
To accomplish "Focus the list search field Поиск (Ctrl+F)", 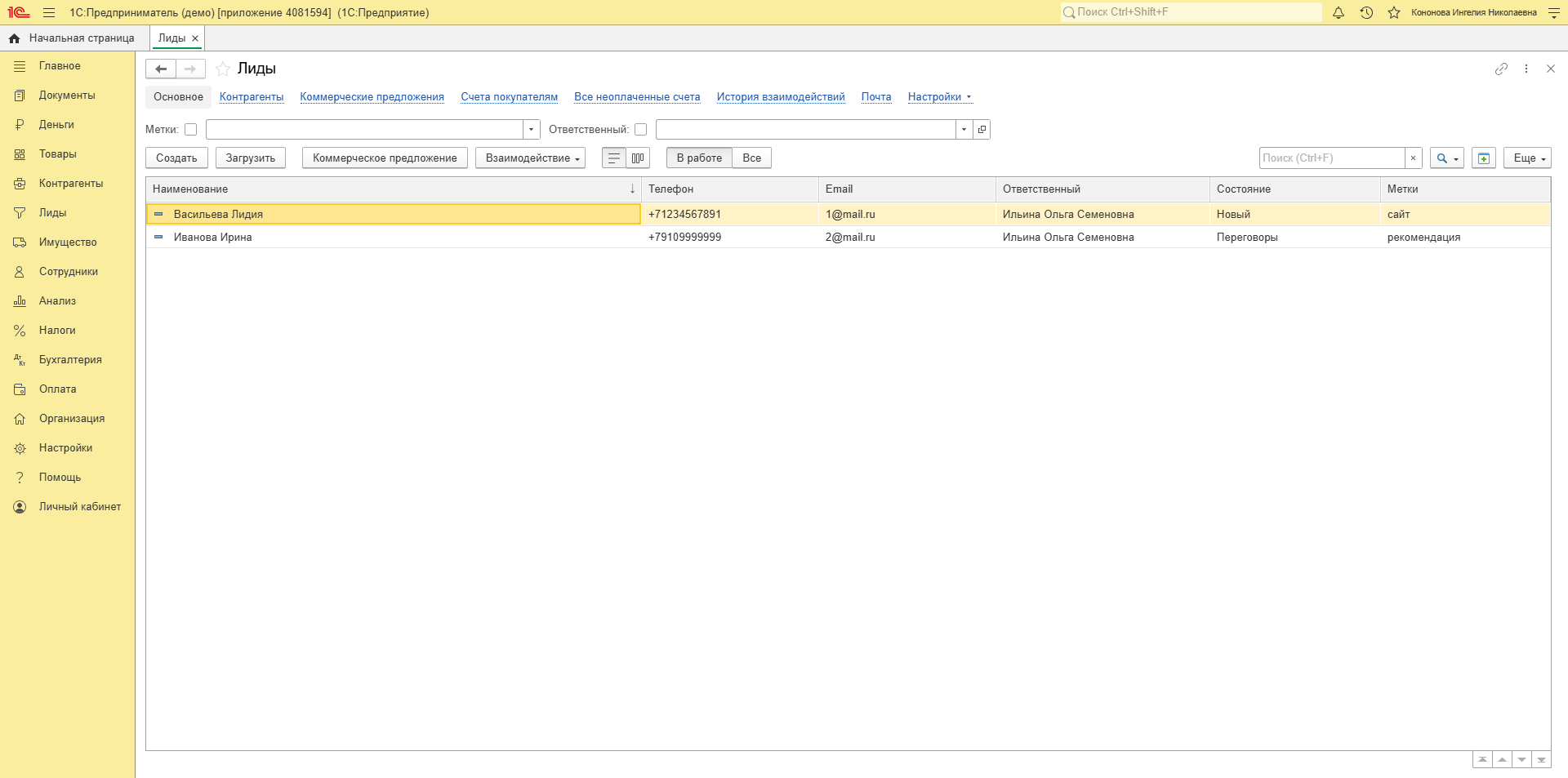I will [x=1331, y=158].
